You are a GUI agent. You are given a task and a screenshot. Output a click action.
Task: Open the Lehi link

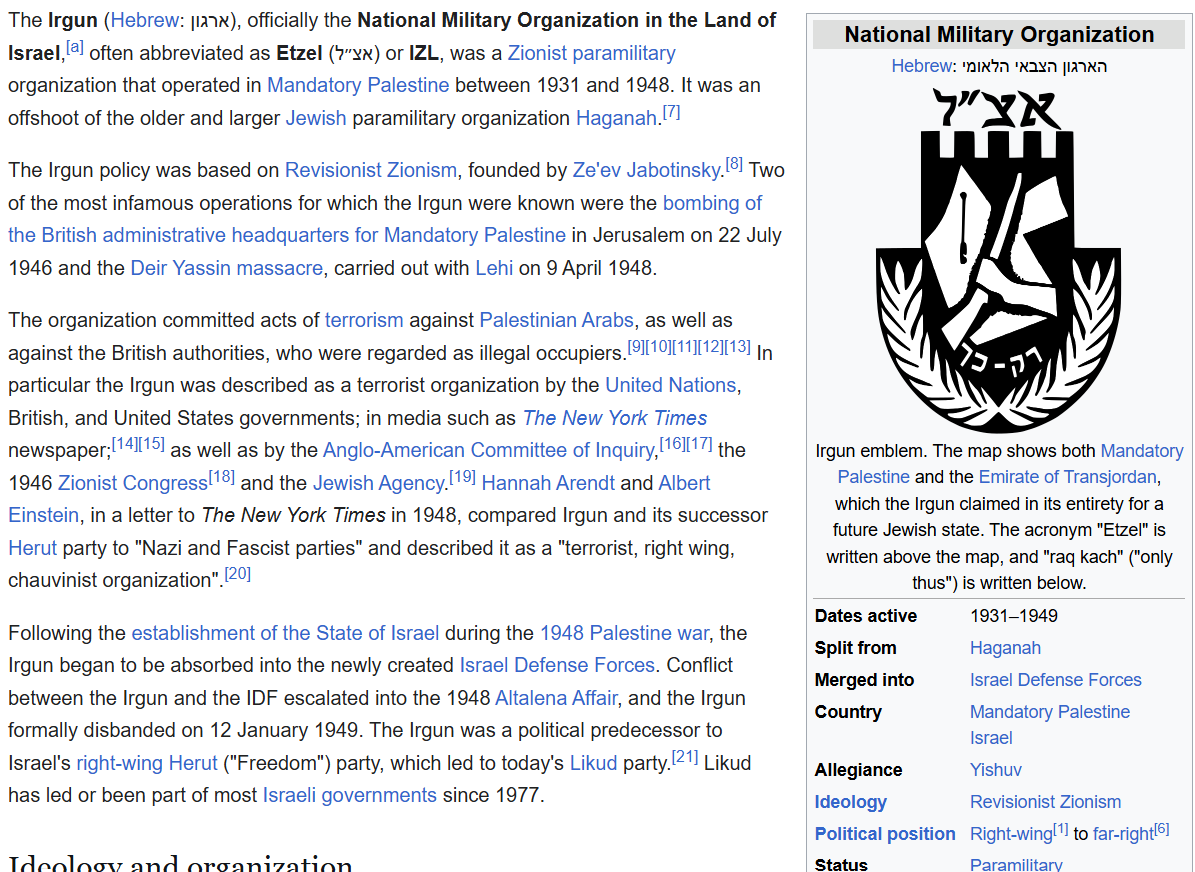pos(494,268)
